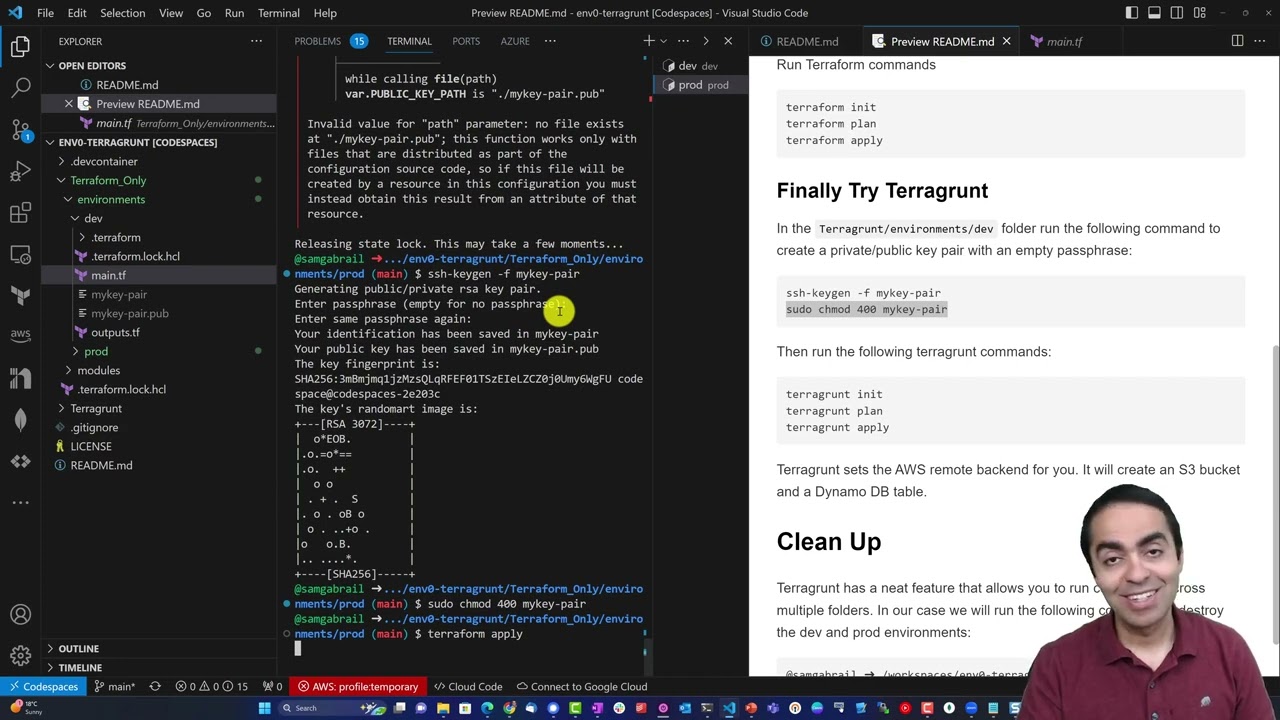The image size is (1280, 720).
Task: Open the Selection menu
Action: pos(122,13)
